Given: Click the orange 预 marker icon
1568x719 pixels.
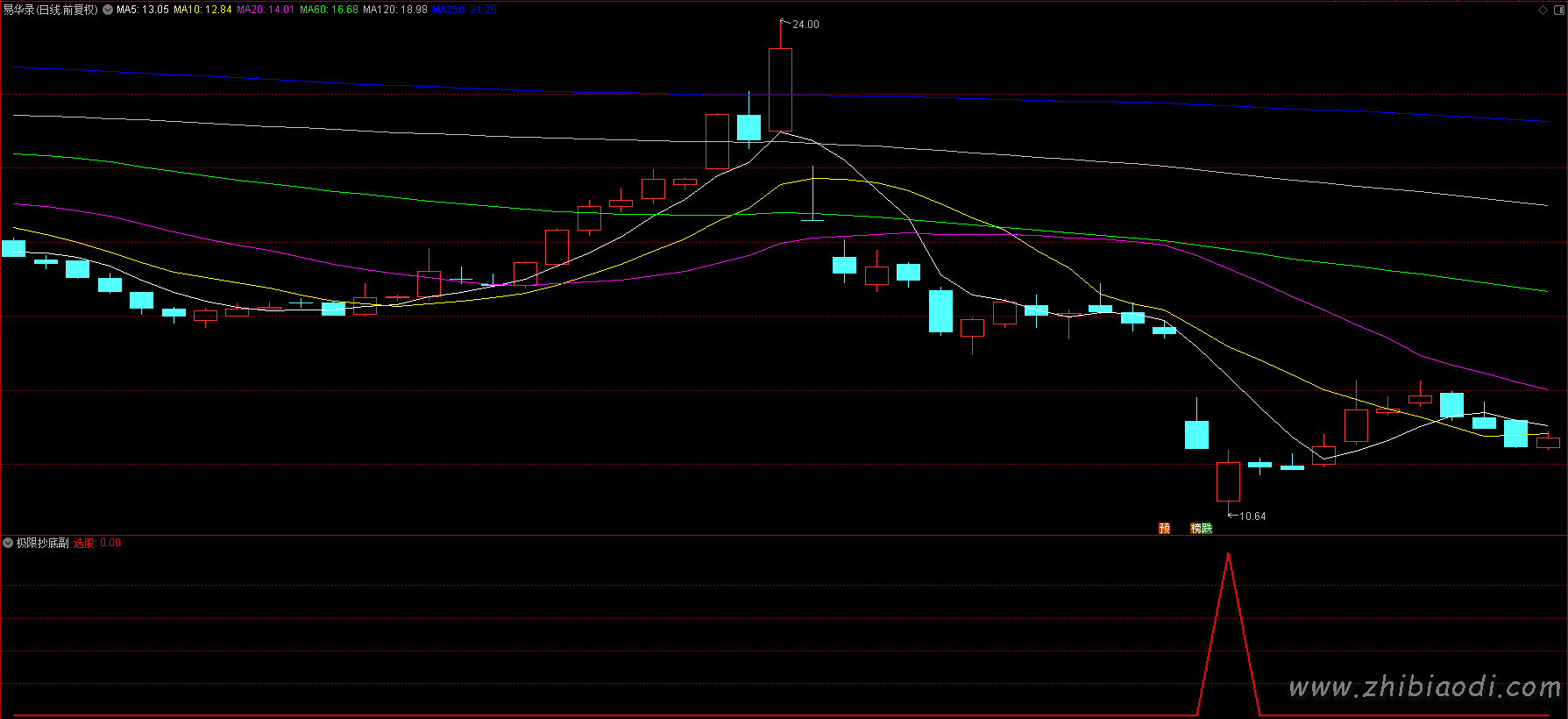Looking at the screenshot, I should [x=1164, y=528].
